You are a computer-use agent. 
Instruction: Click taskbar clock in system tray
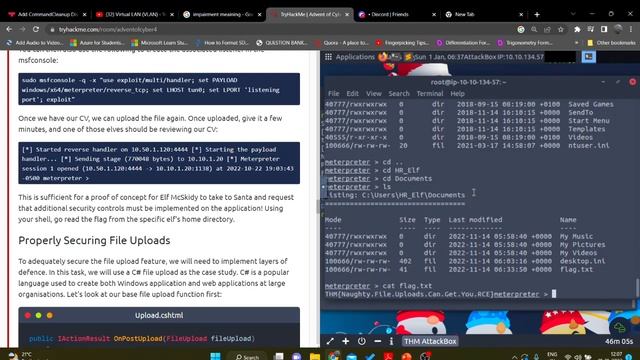point(616,356)
